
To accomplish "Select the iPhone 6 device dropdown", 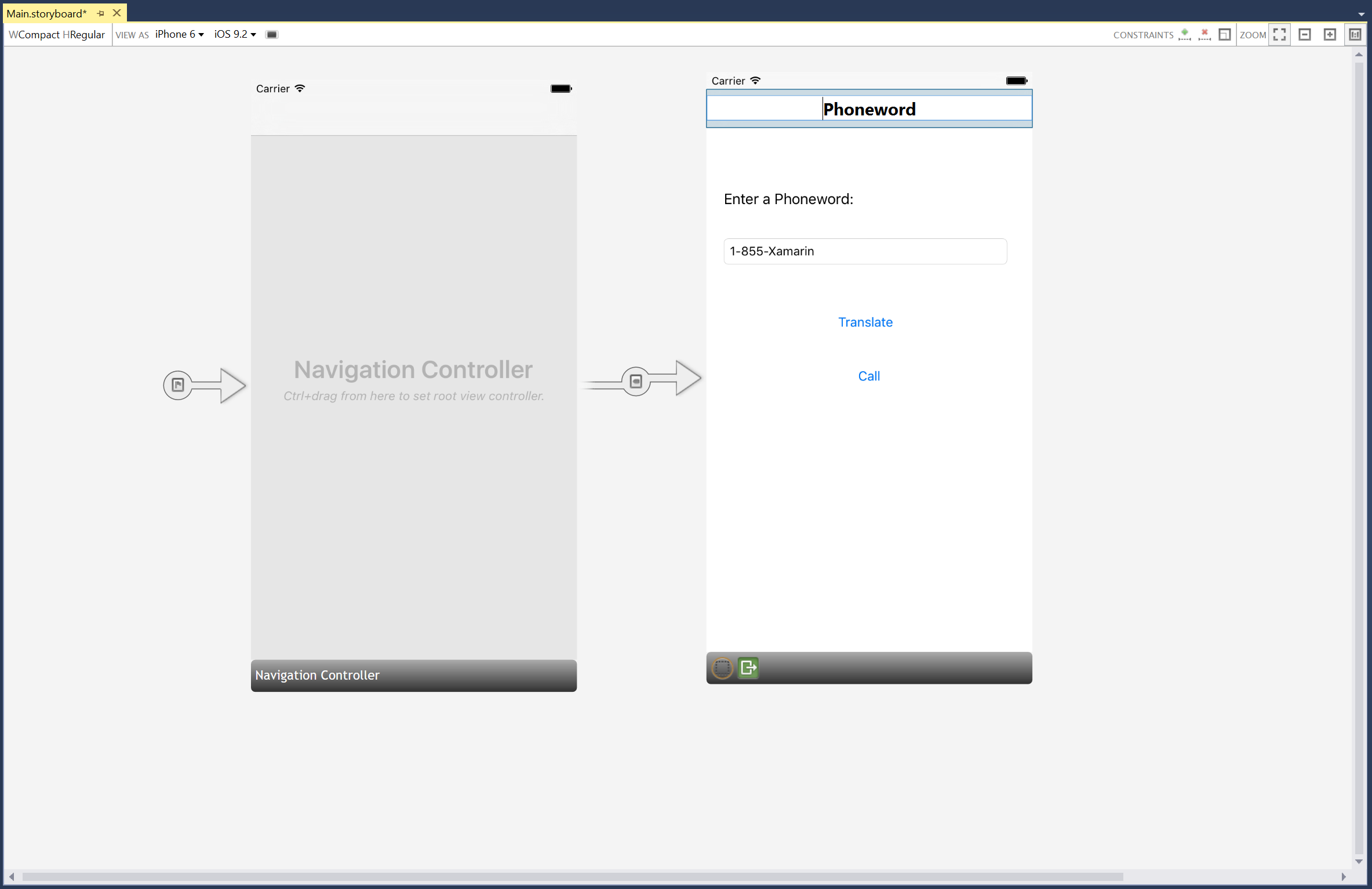I will [x=177, y=34].
